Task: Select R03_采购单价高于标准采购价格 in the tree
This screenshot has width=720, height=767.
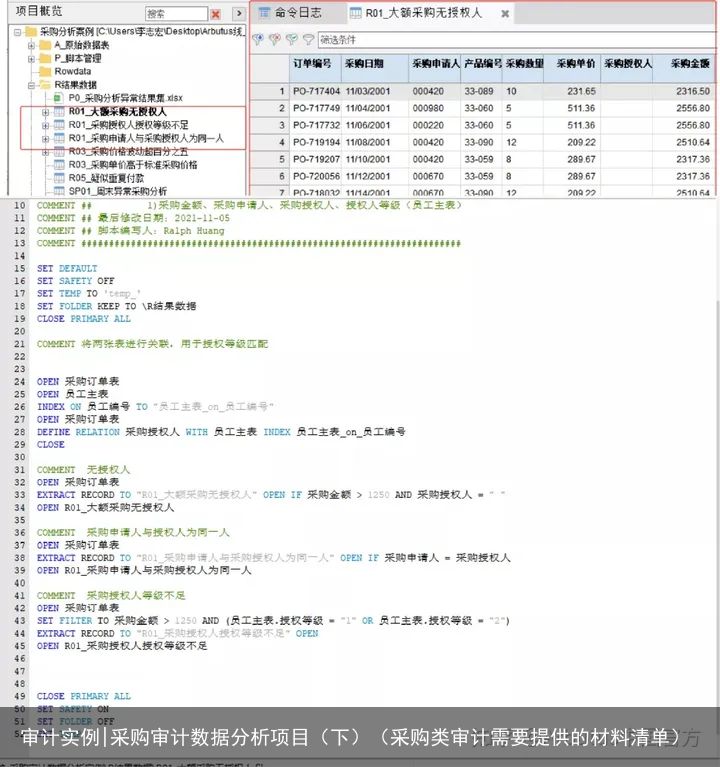Action: [x=133, y=164]
